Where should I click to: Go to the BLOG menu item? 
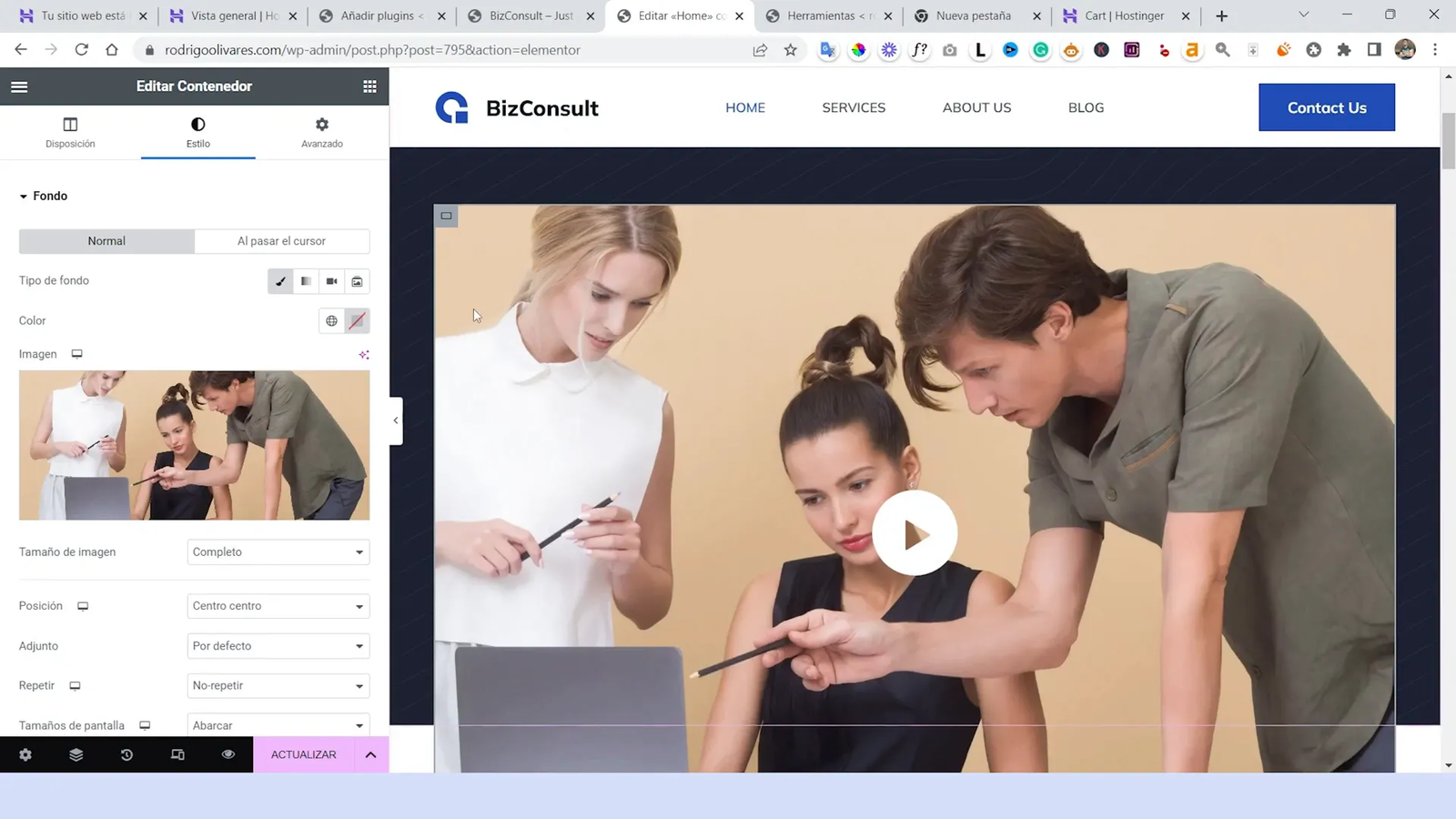coord(1085,107)
